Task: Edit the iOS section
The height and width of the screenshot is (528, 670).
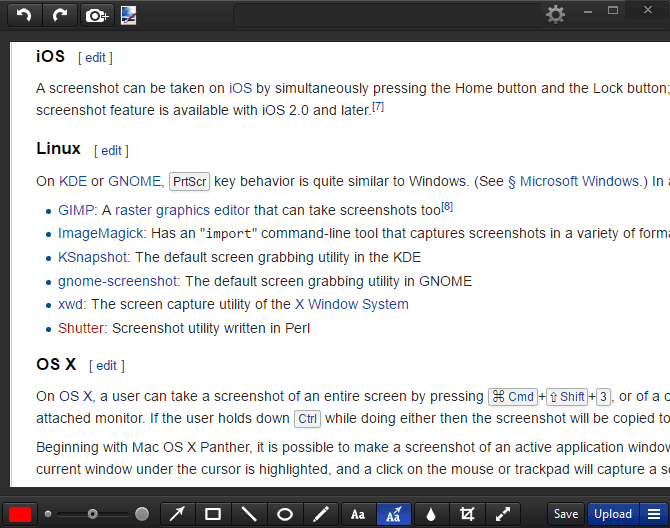Action: (95, 58)
